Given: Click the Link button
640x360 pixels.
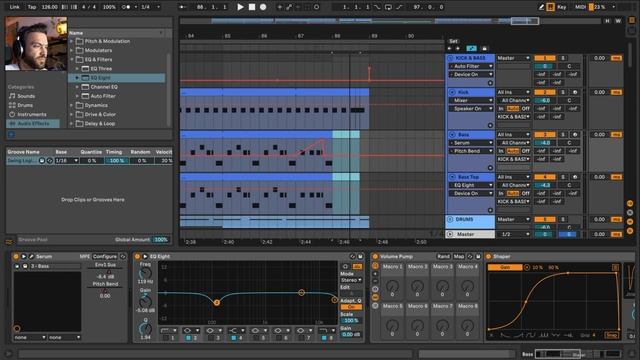Looking at the screenshot, I should point(15,7).
